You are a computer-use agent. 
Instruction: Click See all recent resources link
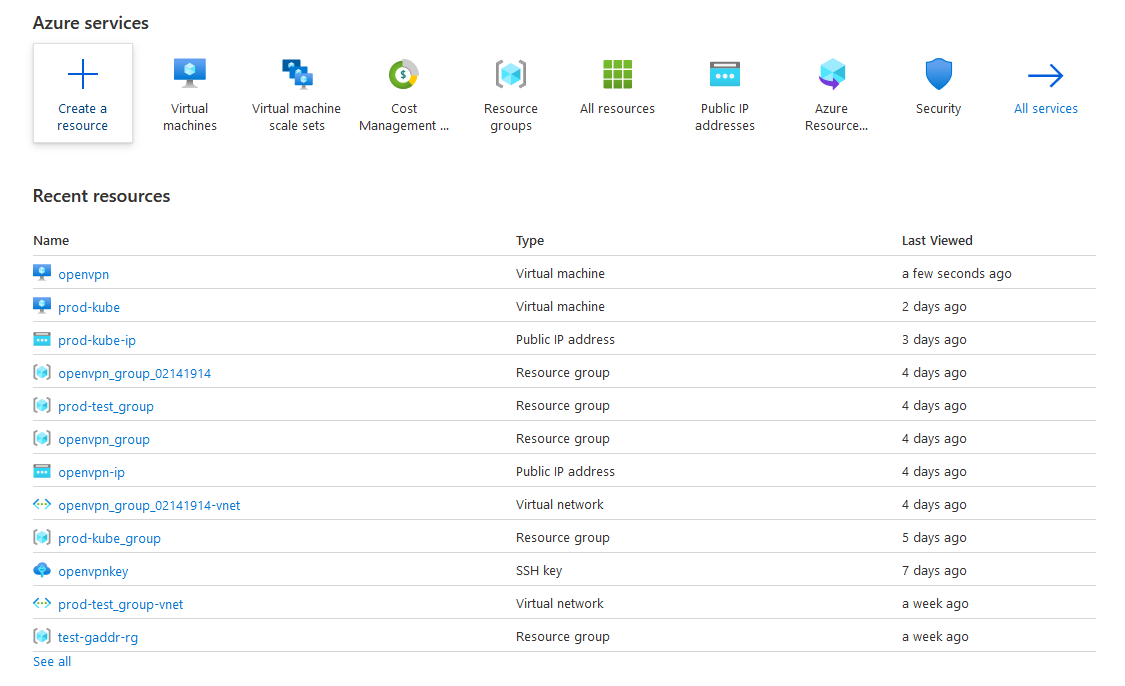[x=52, y=661]
